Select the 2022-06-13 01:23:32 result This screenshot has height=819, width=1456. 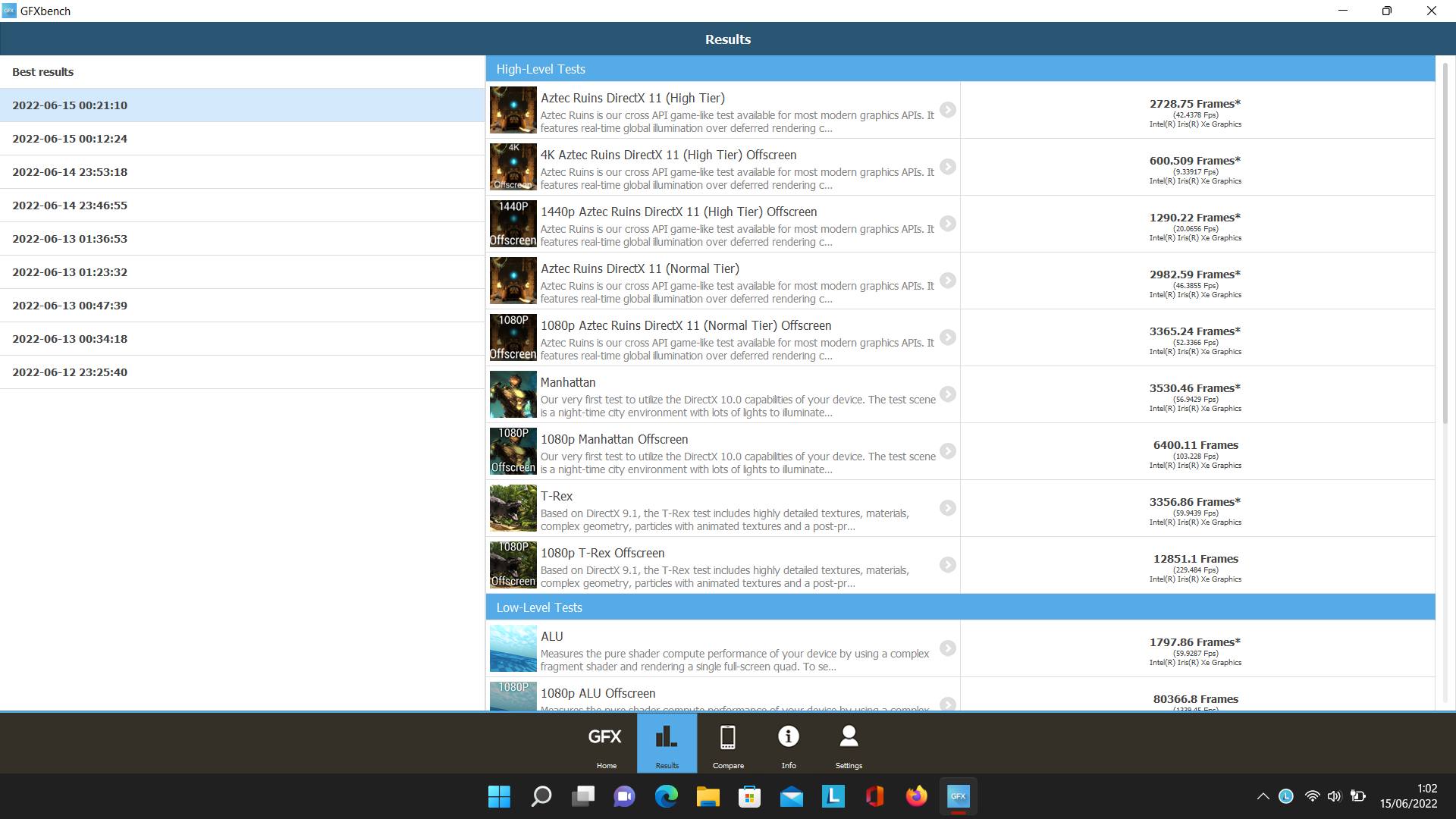[243, 272]
